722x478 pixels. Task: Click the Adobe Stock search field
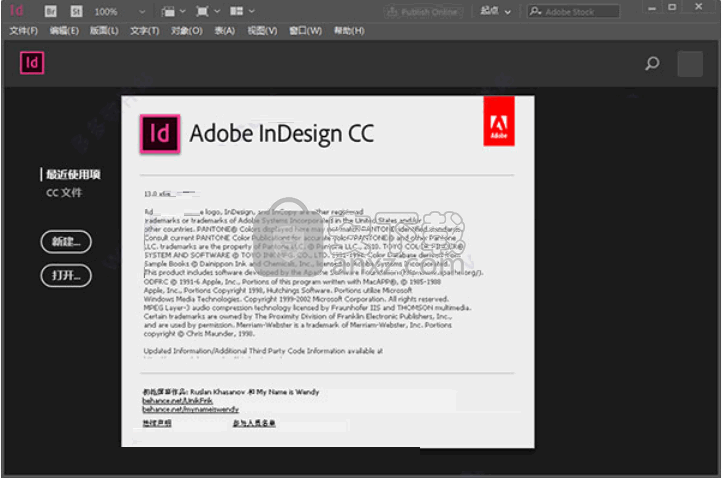click(x=574, y=12)
